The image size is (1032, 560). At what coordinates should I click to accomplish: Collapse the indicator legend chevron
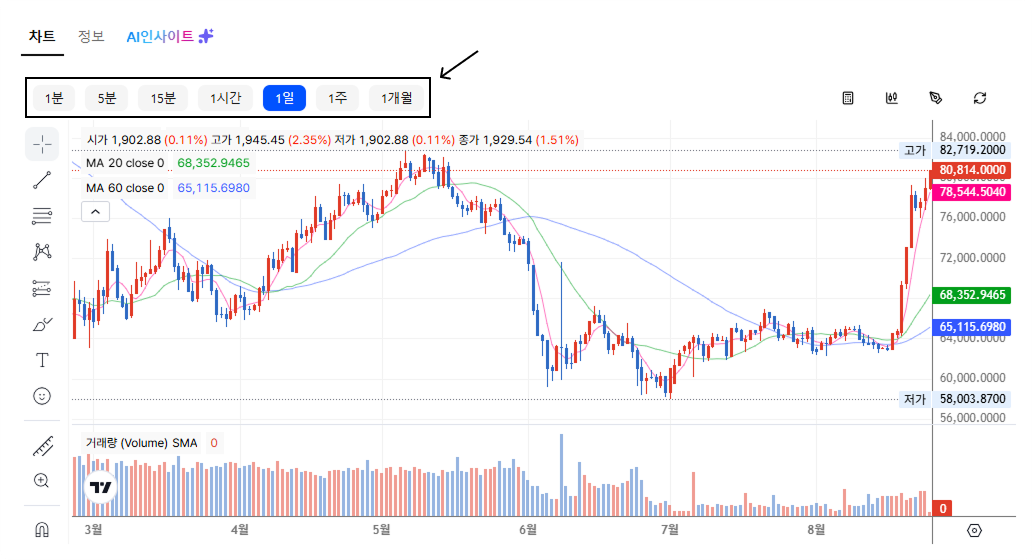click(x=95, y=212)
